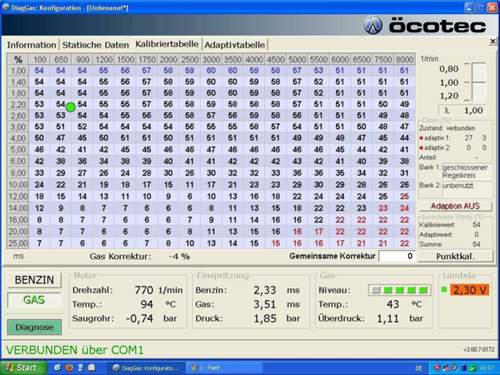Click the Gas Korrektur -4 % value

pyautogui.click(x=179, y=256)
